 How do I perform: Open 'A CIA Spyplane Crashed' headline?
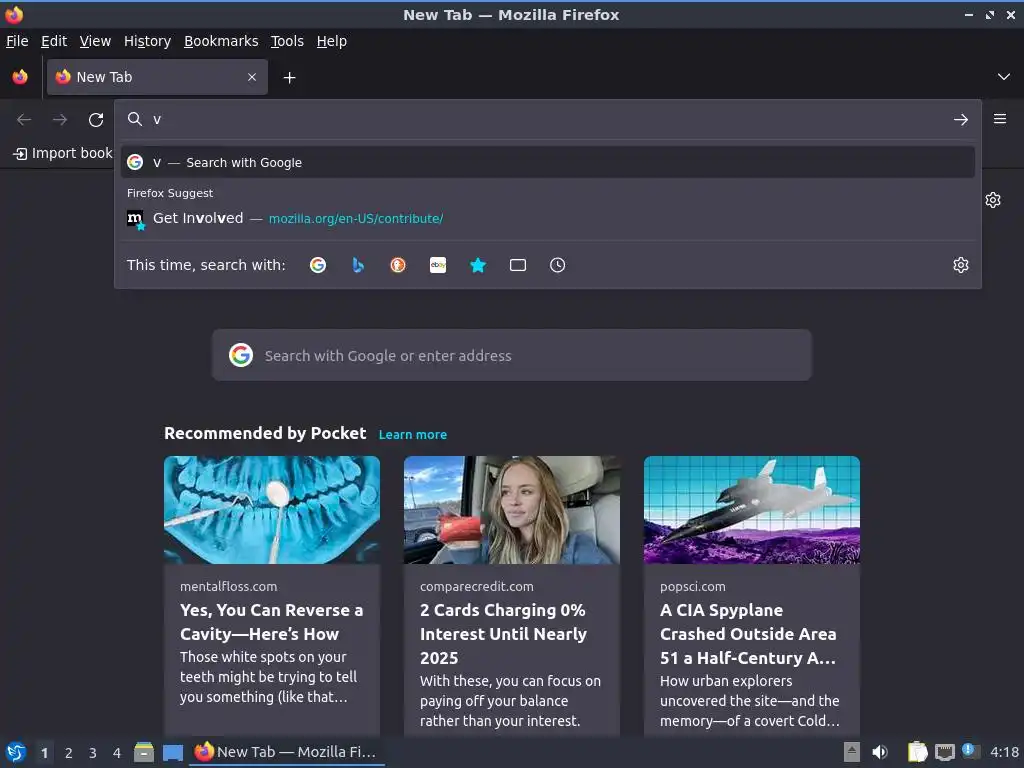pyautogui.click(x=748, y=633)
